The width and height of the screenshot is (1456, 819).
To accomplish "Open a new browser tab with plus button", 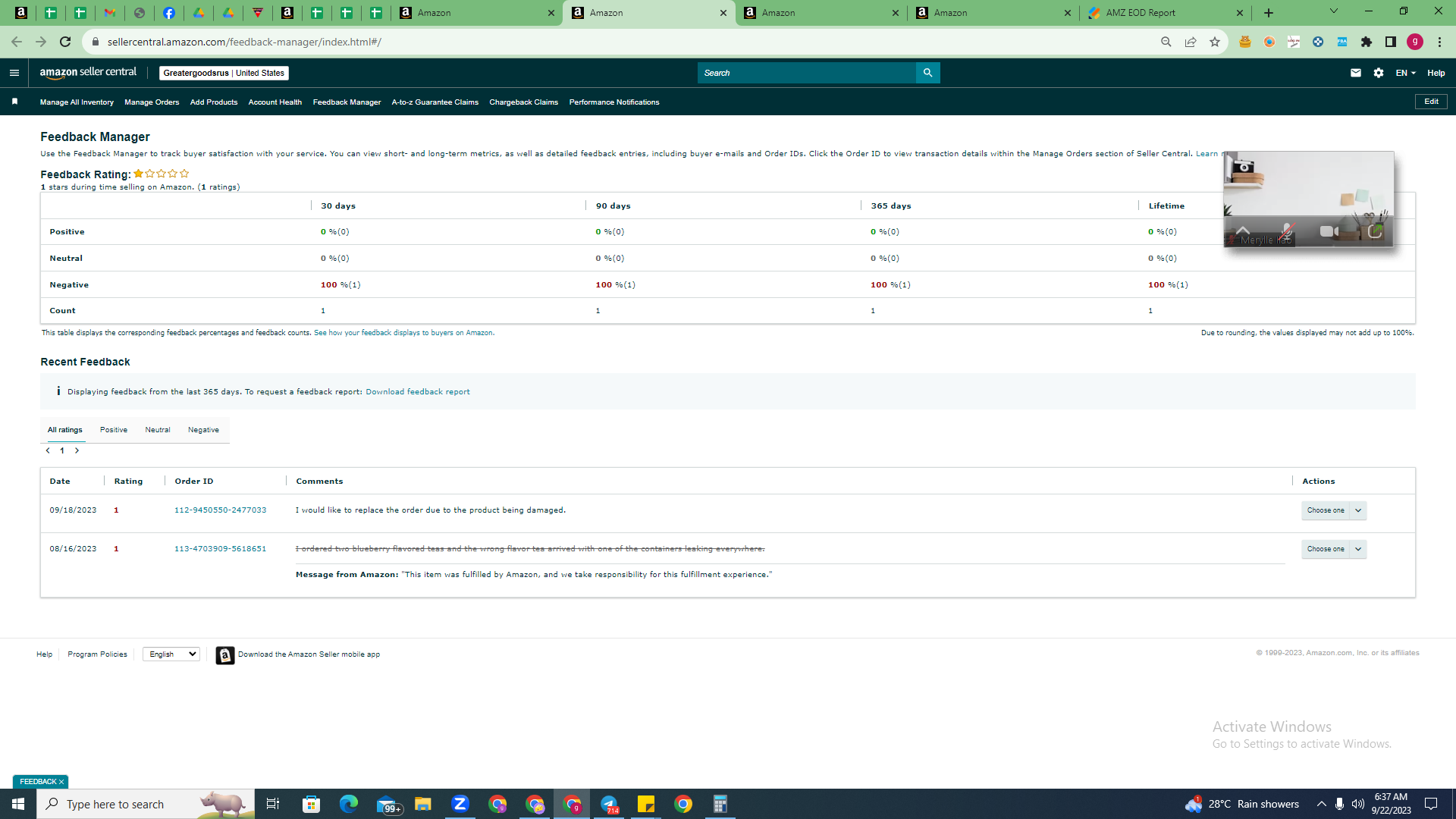I will (1269, 13).
